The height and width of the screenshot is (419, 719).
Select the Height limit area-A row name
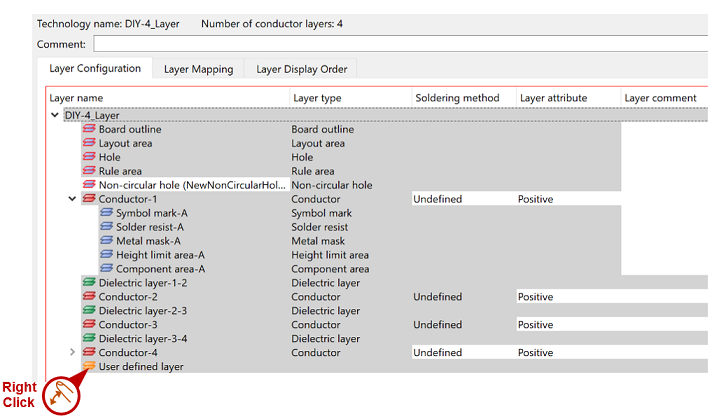[160, 255]
